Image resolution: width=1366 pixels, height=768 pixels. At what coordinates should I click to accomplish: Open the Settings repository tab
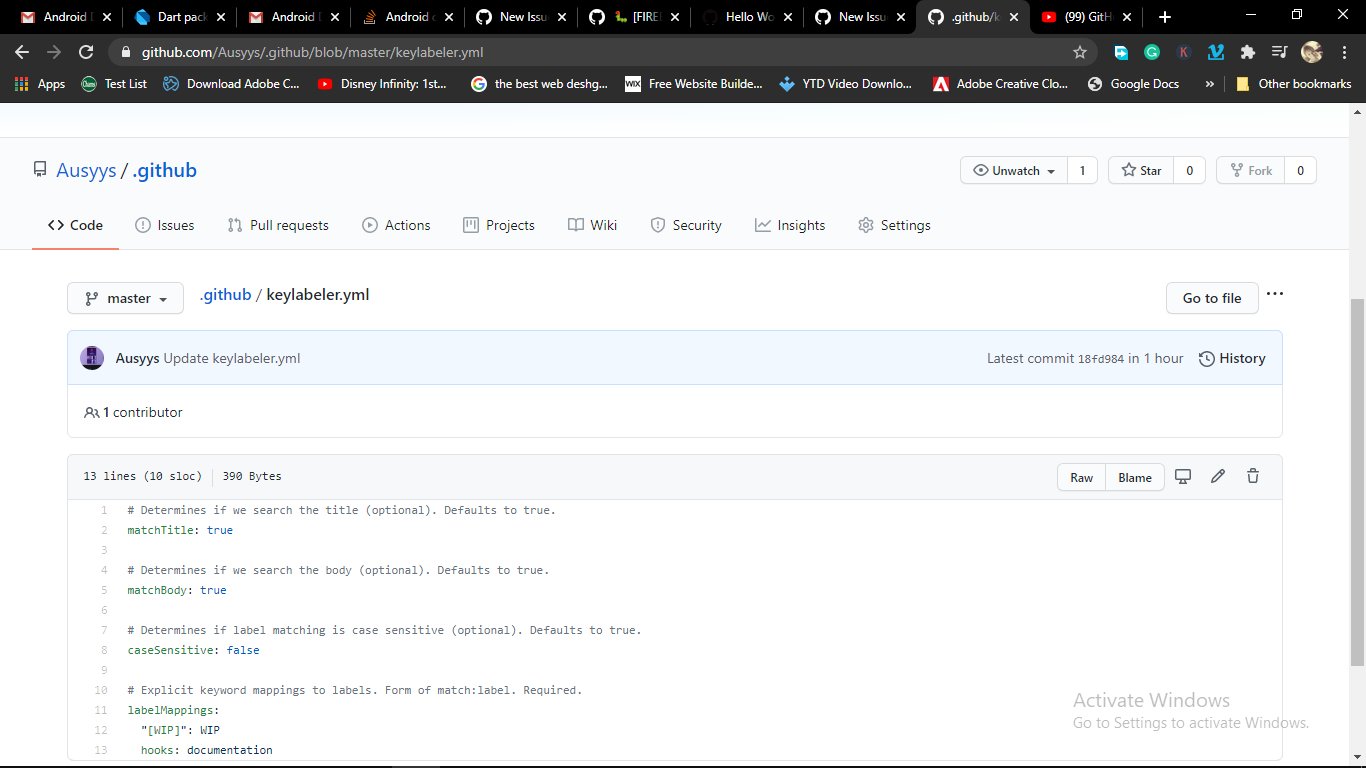(x=894, y=225)
